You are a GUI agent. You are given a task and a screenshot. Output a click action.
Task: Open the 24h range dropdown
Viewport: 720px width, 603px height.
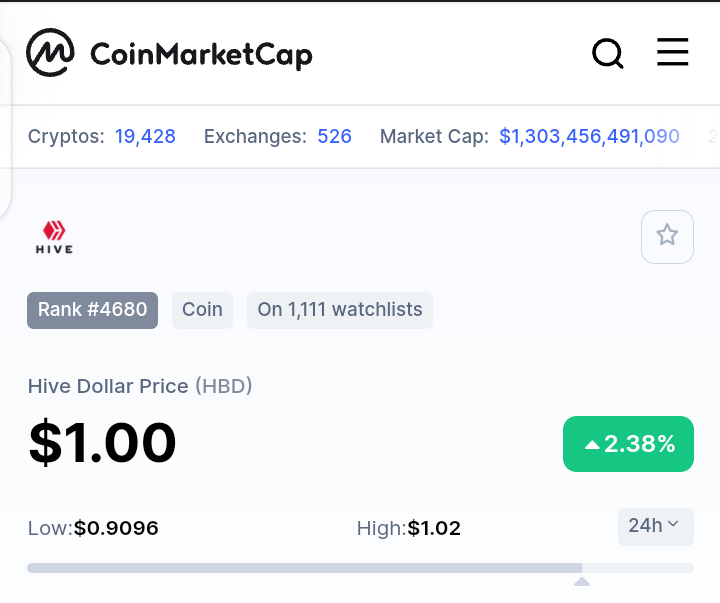click(x=655, y=526)
